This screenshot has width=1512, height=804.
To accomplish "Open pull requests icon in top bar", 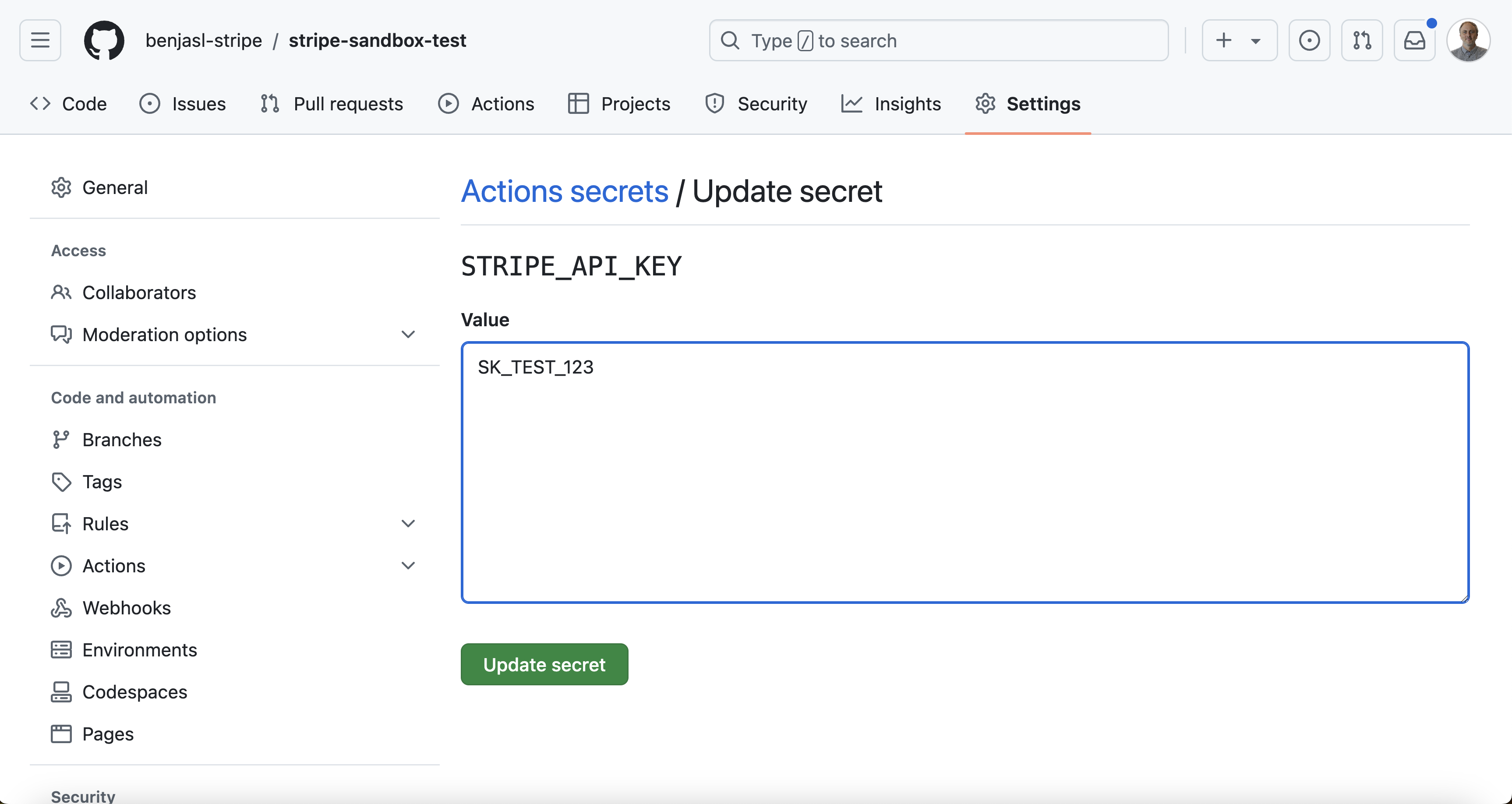I will 1362,40.
